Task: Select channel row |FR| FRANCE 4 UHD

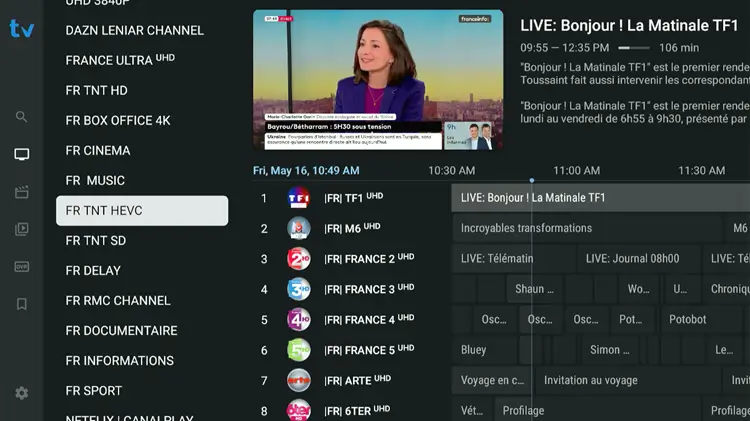Action: click(x=351, y=320)
